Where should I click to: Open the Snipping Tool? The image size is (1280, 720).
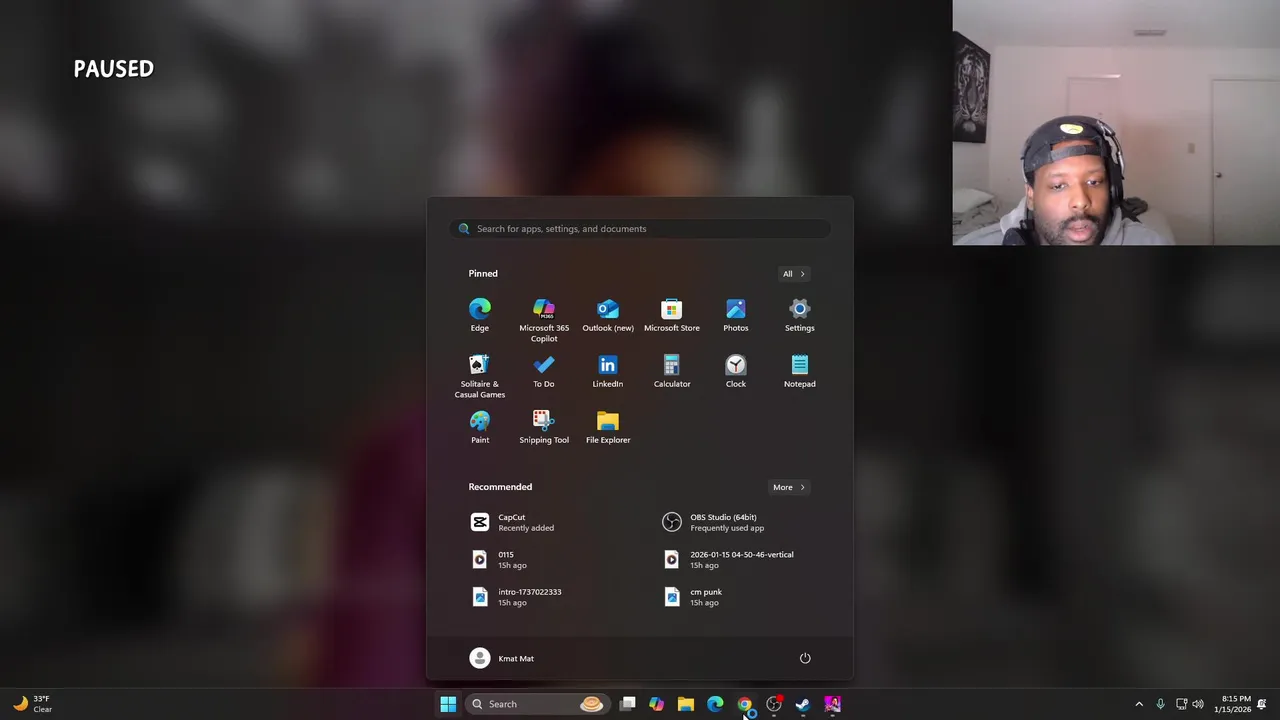[544, 427]
